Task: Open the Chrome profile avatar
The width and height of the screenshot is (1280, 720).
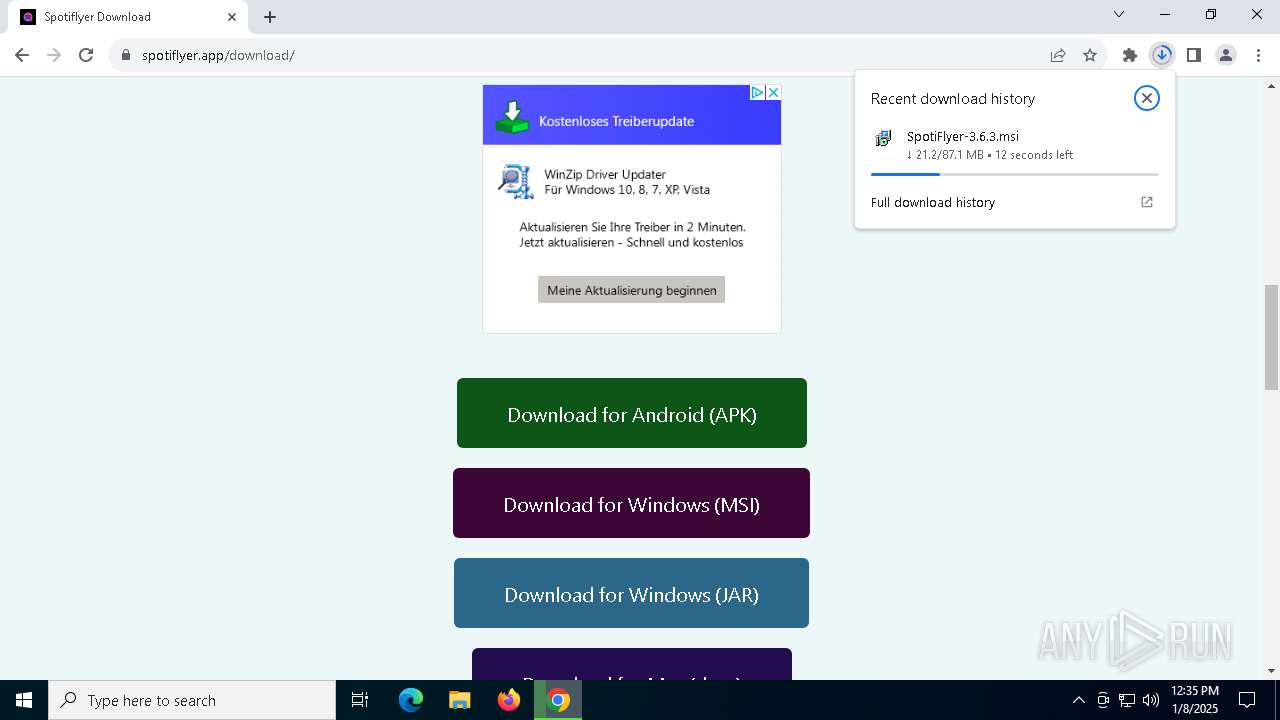Action: click(1226, 55)
